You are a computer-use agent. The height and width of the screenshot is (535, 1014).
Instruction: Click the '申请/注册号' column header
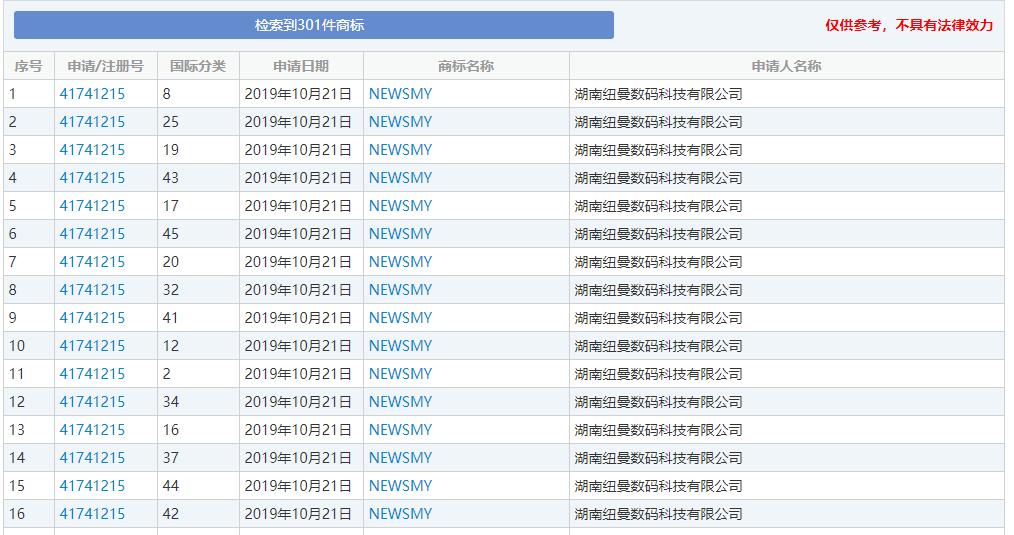click(105, 66)
